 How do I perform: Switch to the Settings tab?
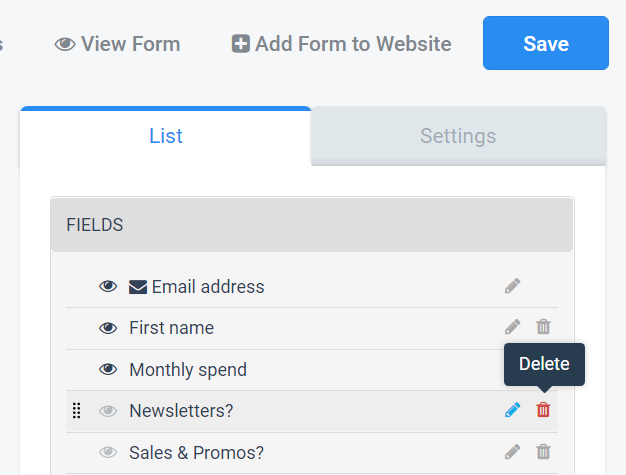pyautogui.click(x=458, y=136)
